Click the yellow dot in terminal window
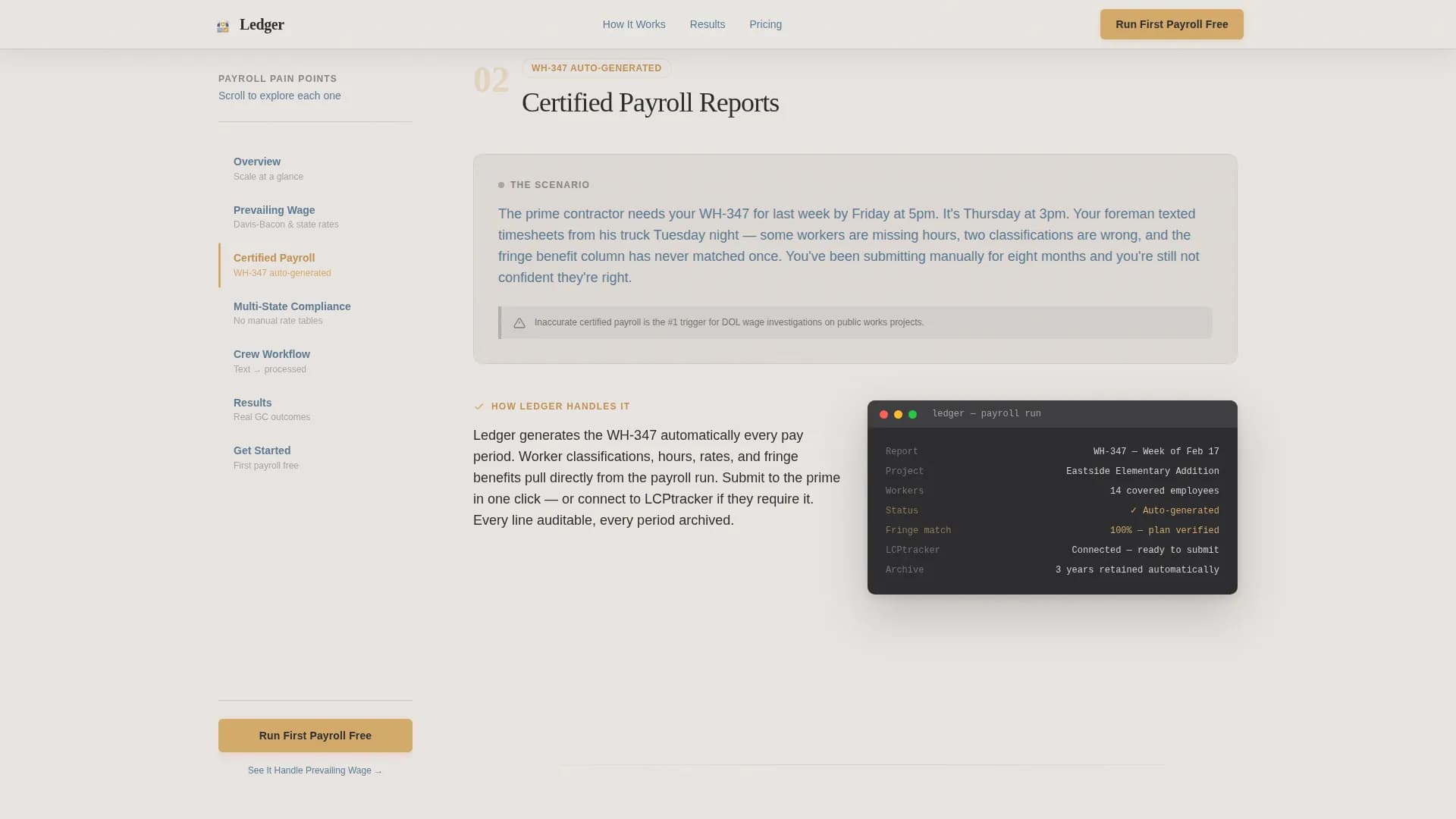The height and width of the screenshot is (819, 1456). click(898, 415)
